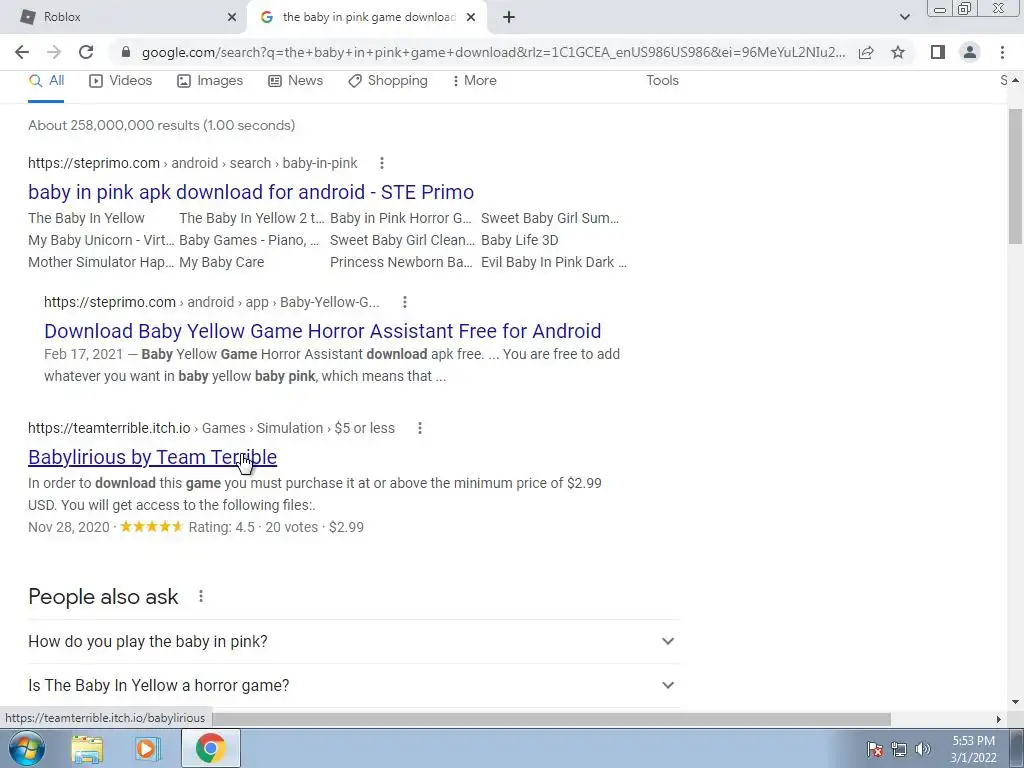Open the network tray icon
Image resolution: width=1024 pixels, height=768 pixels.
pyautogui.click(x=899, y=749)
